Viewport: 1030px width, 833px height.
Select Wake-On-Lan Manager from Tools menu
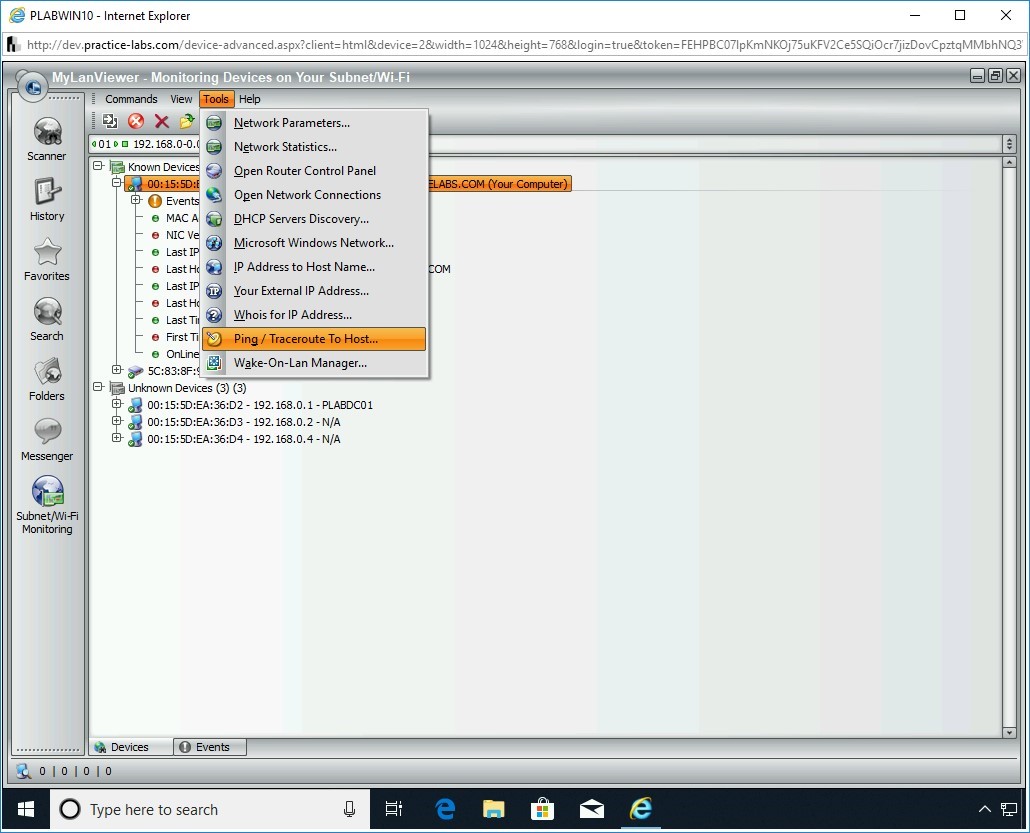(x=300, y=363)
